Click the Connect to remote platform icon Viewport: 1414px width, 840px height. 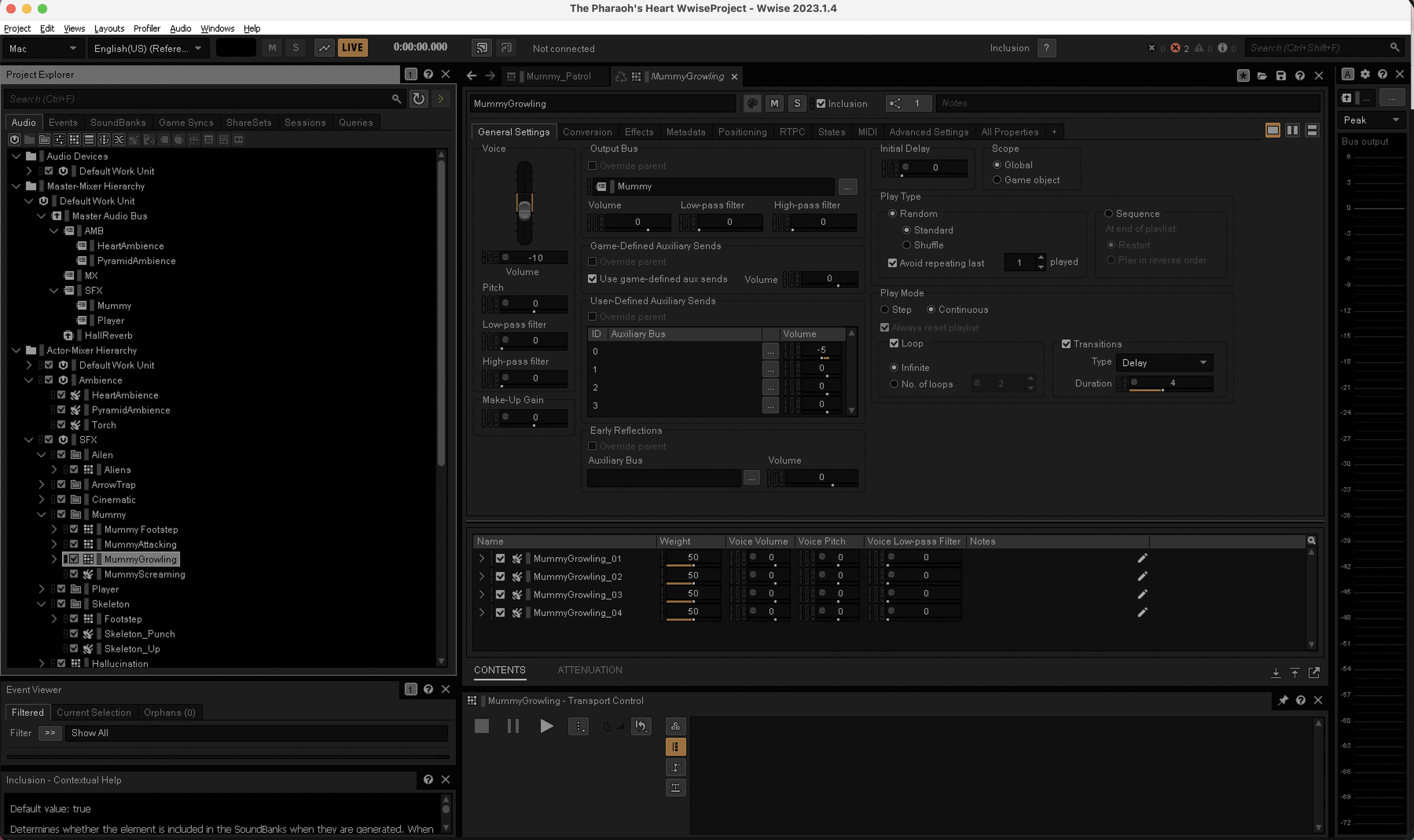[x=481, y=48]
